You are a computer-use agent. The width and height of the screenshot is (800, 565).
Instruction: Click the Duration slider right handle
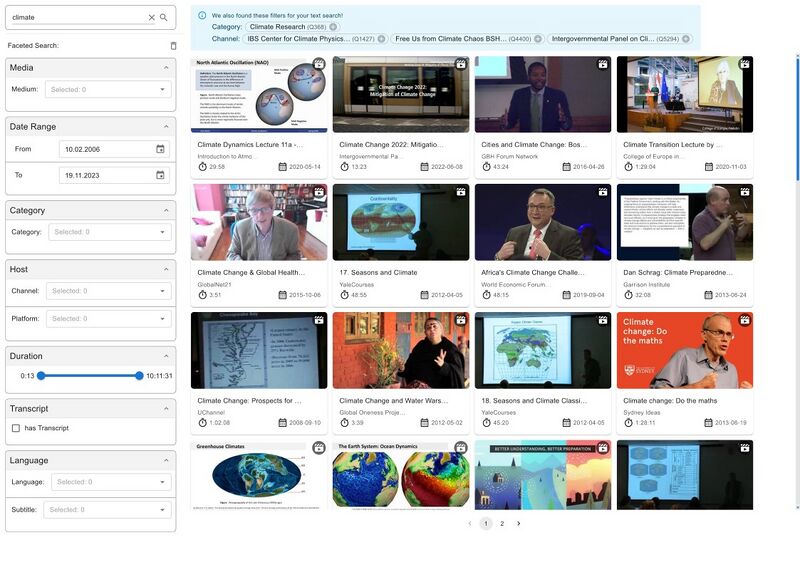click(x=139, y=376)
